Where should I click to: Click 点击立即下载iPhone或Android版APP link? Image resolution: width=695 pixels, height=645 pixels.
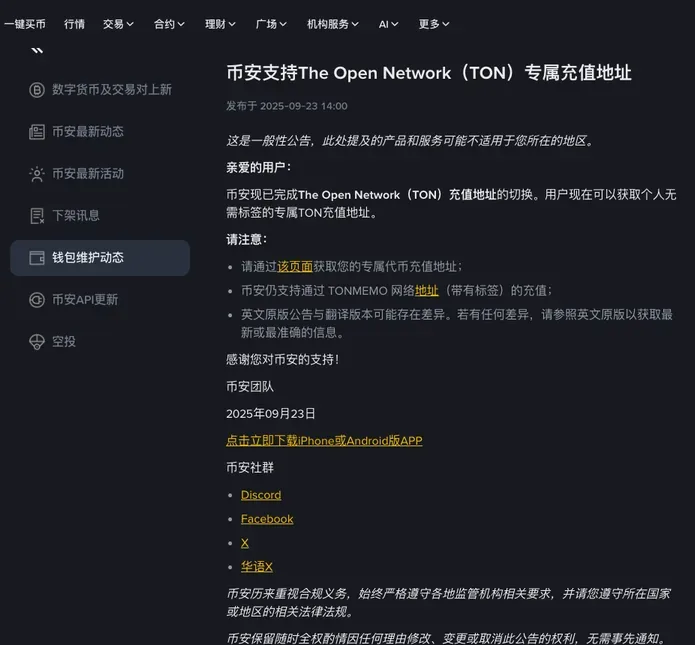324,441
